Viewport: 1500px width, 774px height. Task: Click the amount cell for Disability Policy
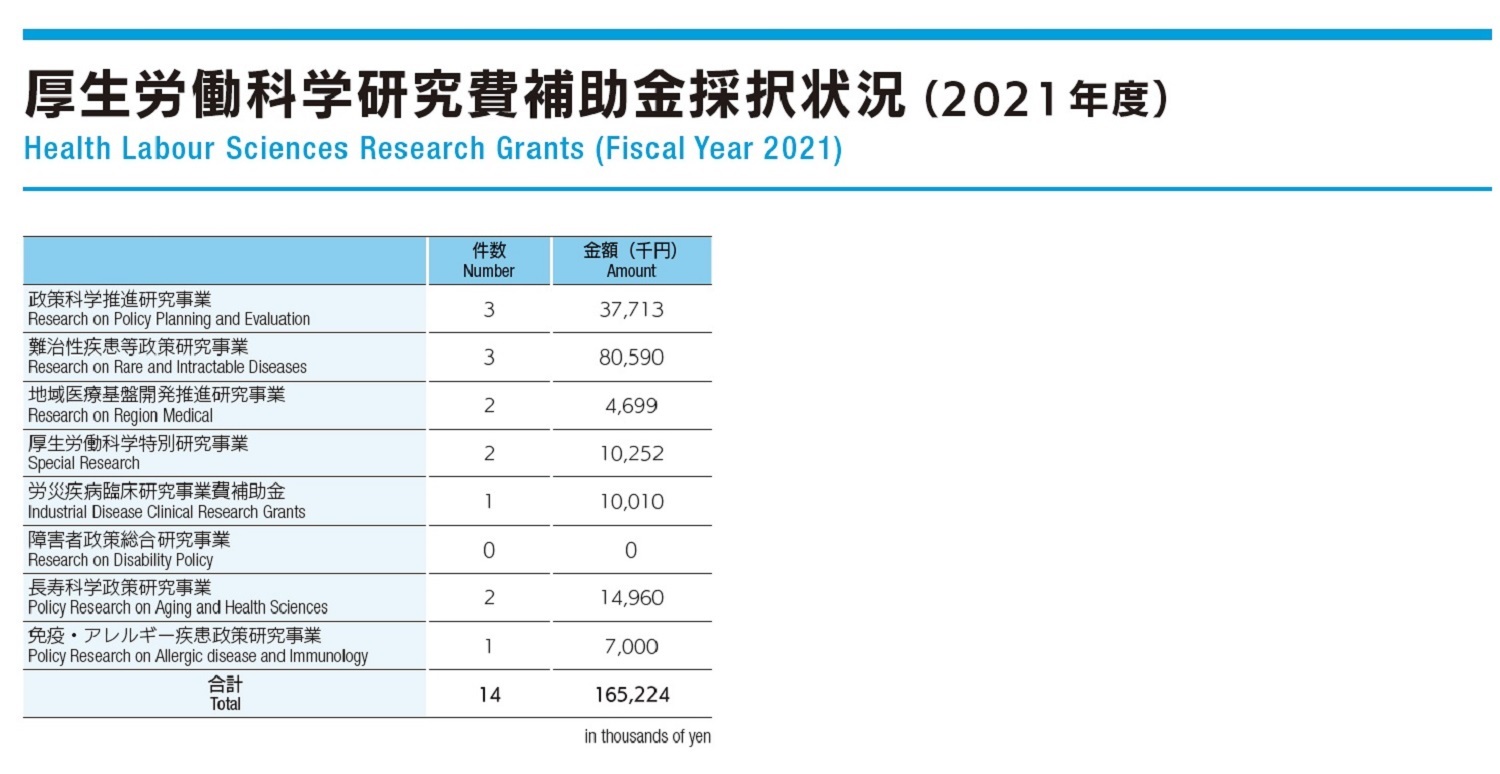(631, 550)
